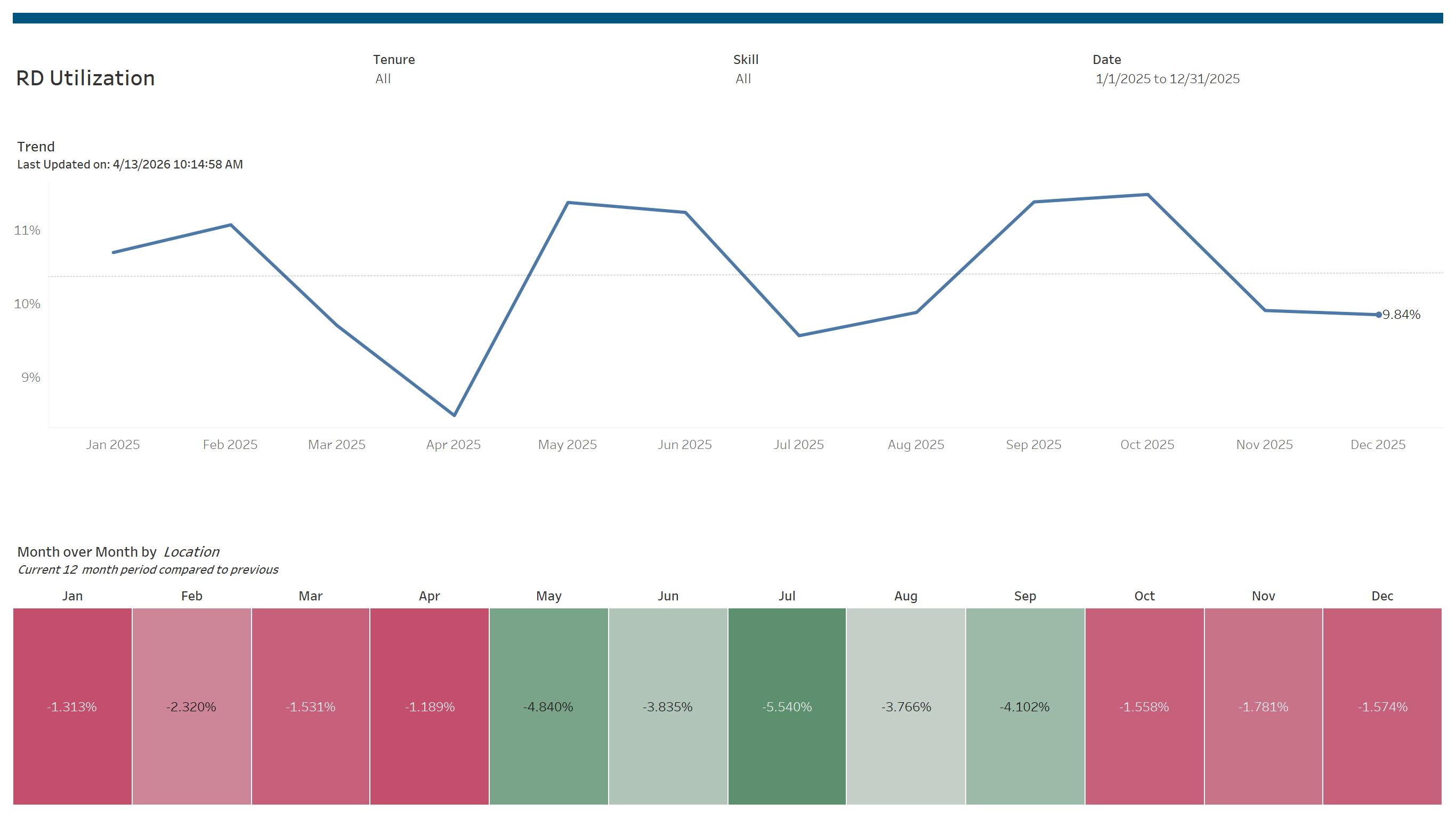Select the Feb cell with -2.320%
Screen dimensions: 1456x819
coord(192,706)
